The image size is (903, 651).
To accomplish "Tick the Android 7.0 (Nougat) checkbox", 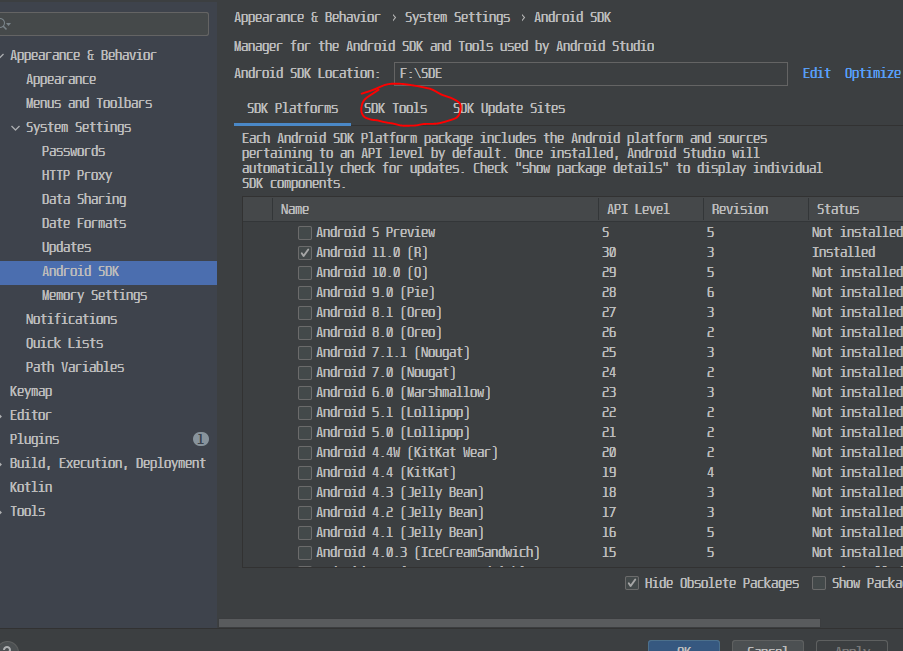I will (305, 373).
